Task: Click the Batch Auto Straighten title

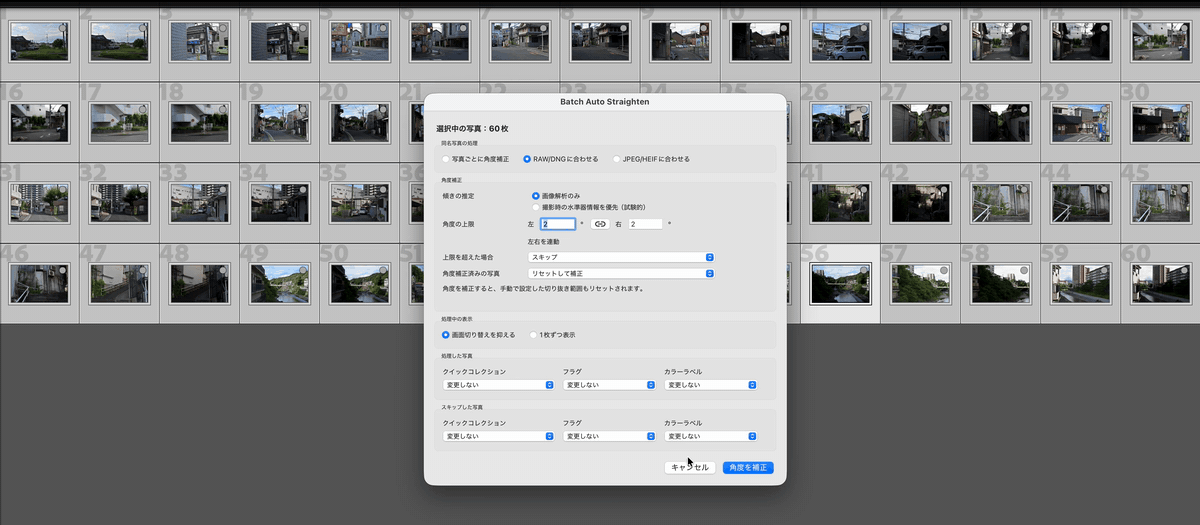Action: pyautogui.click(x=604, y=102)
